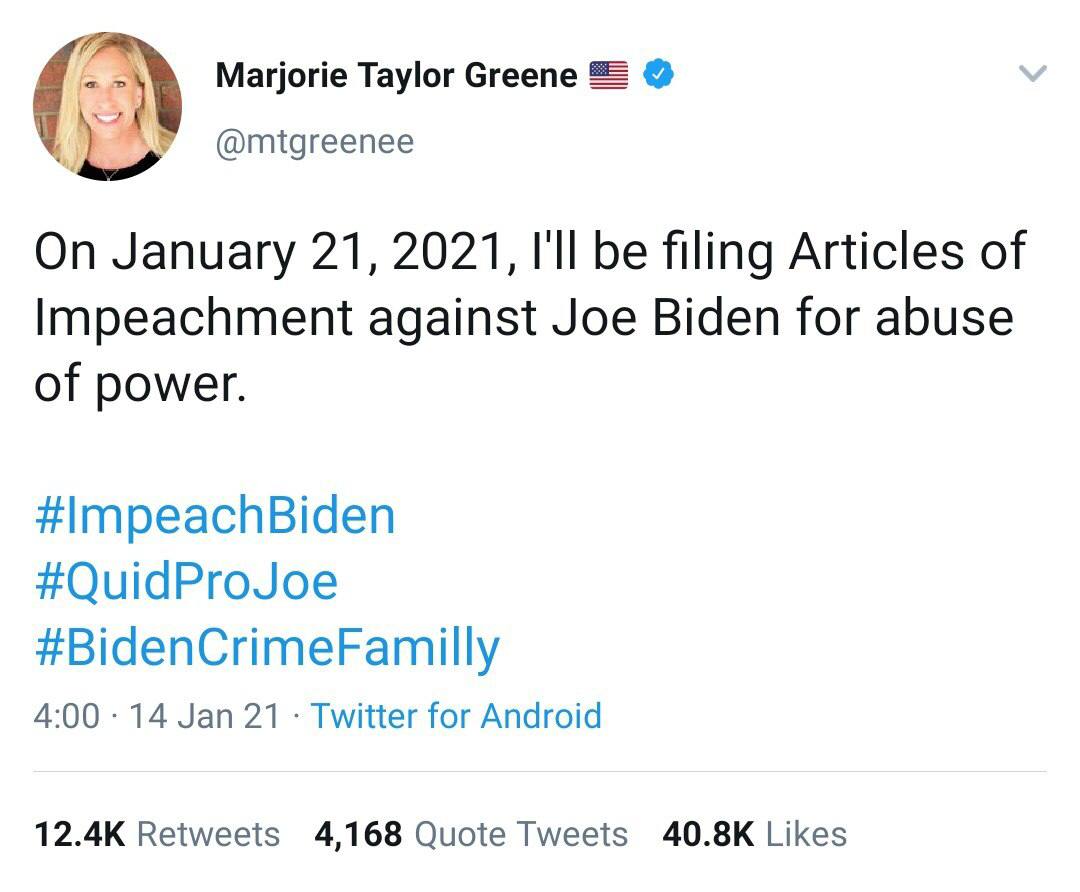The width and height of the screenshot is (1080, 892).
Task: View the 12.4K Retweets list
Action: pyautogui.click(x=157, y=834)
